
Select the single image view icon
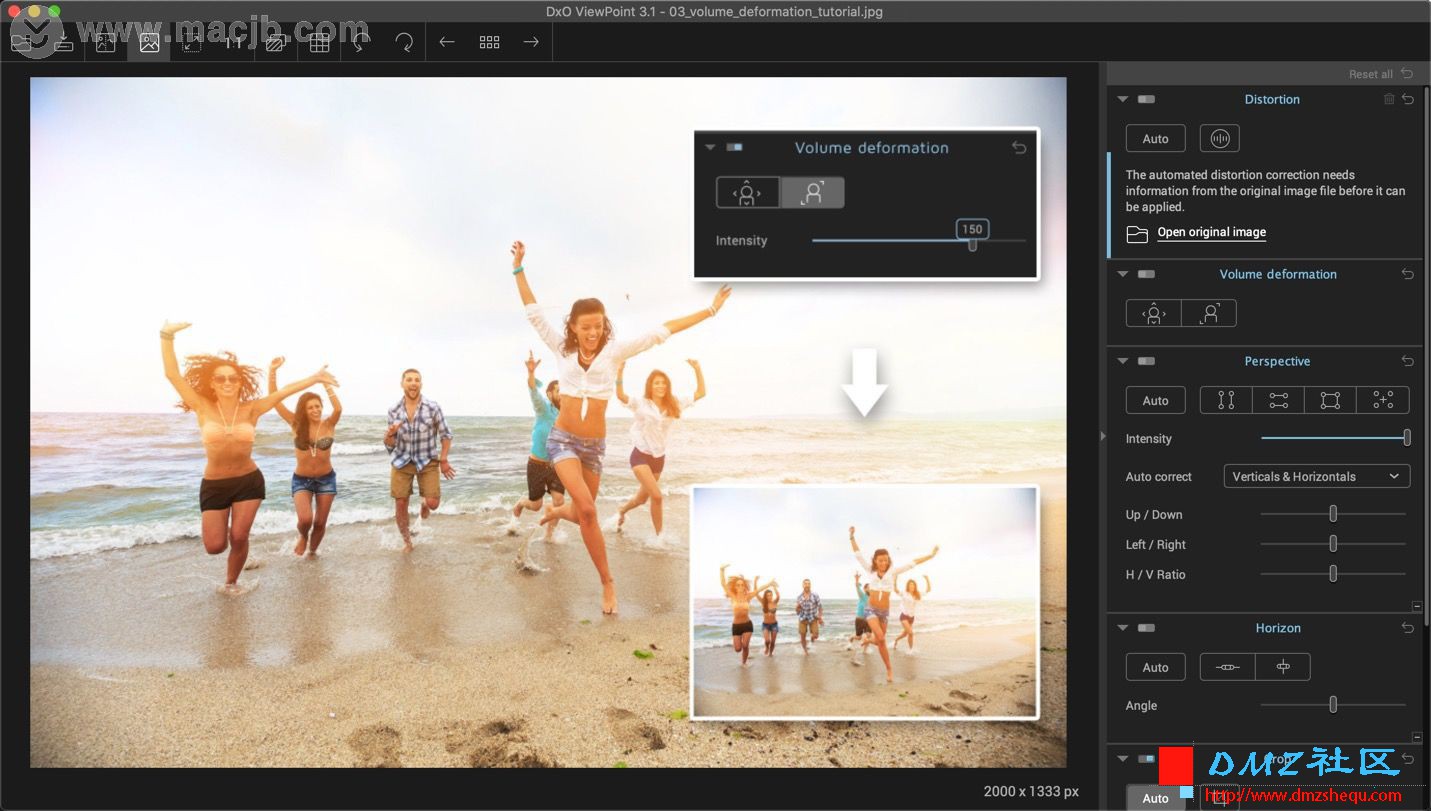point(149,42)
